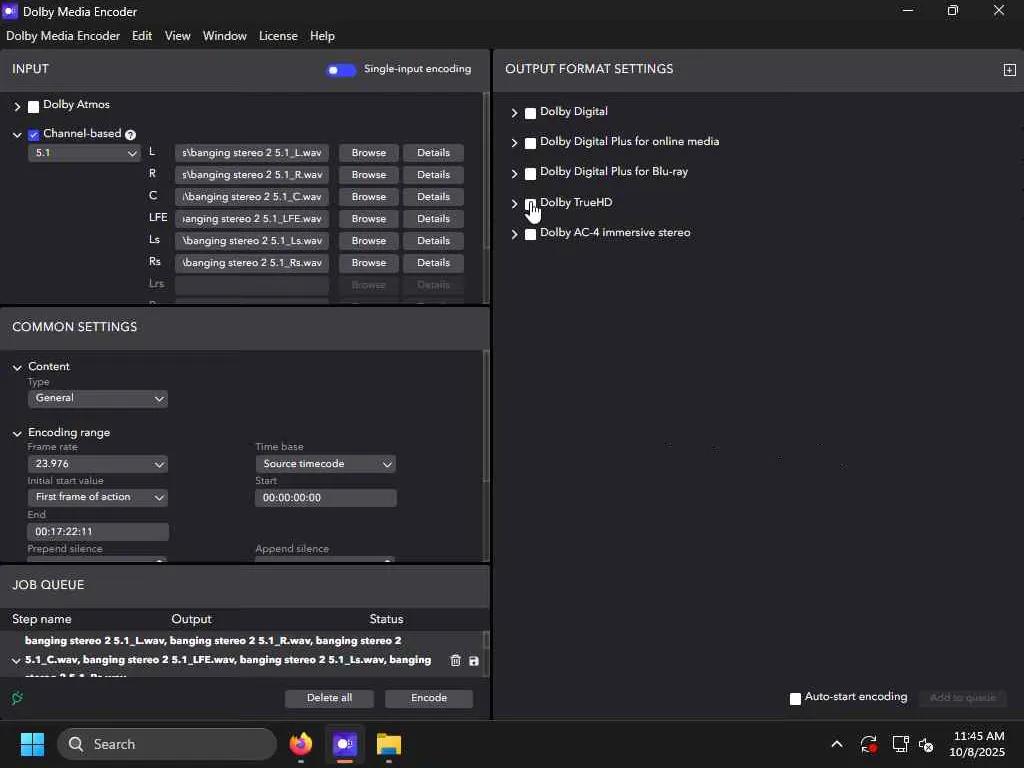Click the End timecode field
Screen dimensions: 1024x768
pyautogui.click(x=98, y=532)
